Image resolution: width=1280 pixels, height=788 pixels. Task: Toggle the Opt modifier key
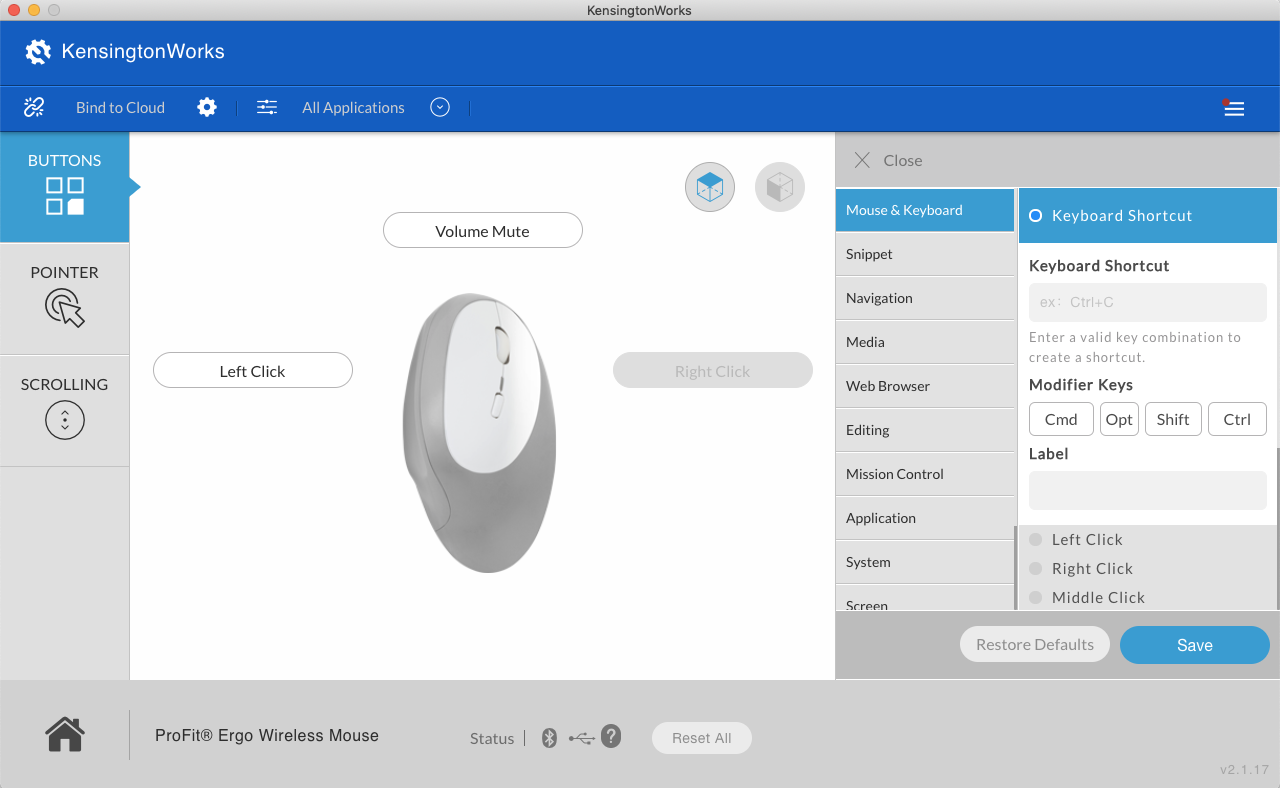click(x=1119, y=419)
